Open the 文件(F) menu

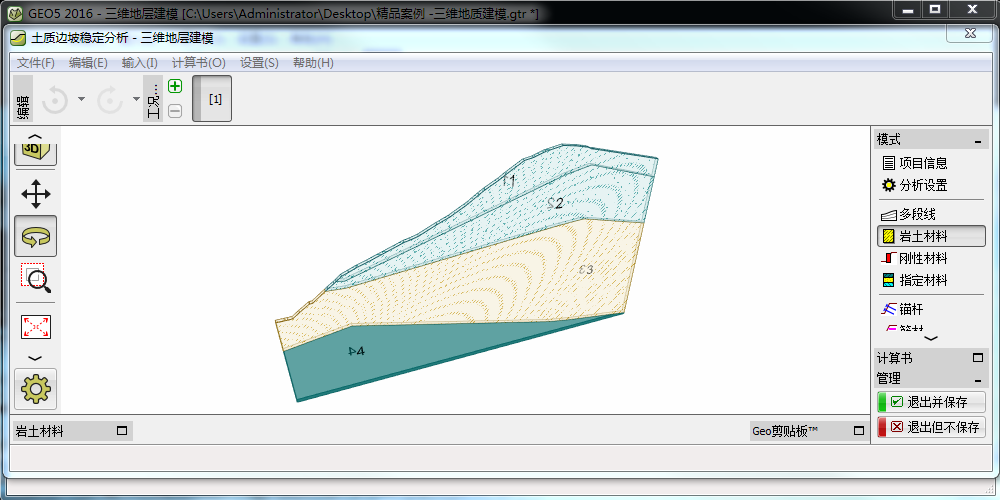(36, 63)
